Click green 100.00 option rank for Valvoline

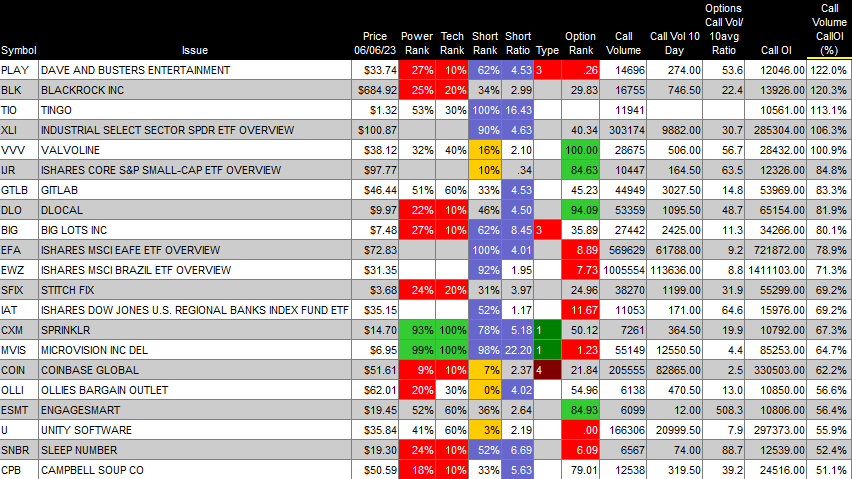580,150
